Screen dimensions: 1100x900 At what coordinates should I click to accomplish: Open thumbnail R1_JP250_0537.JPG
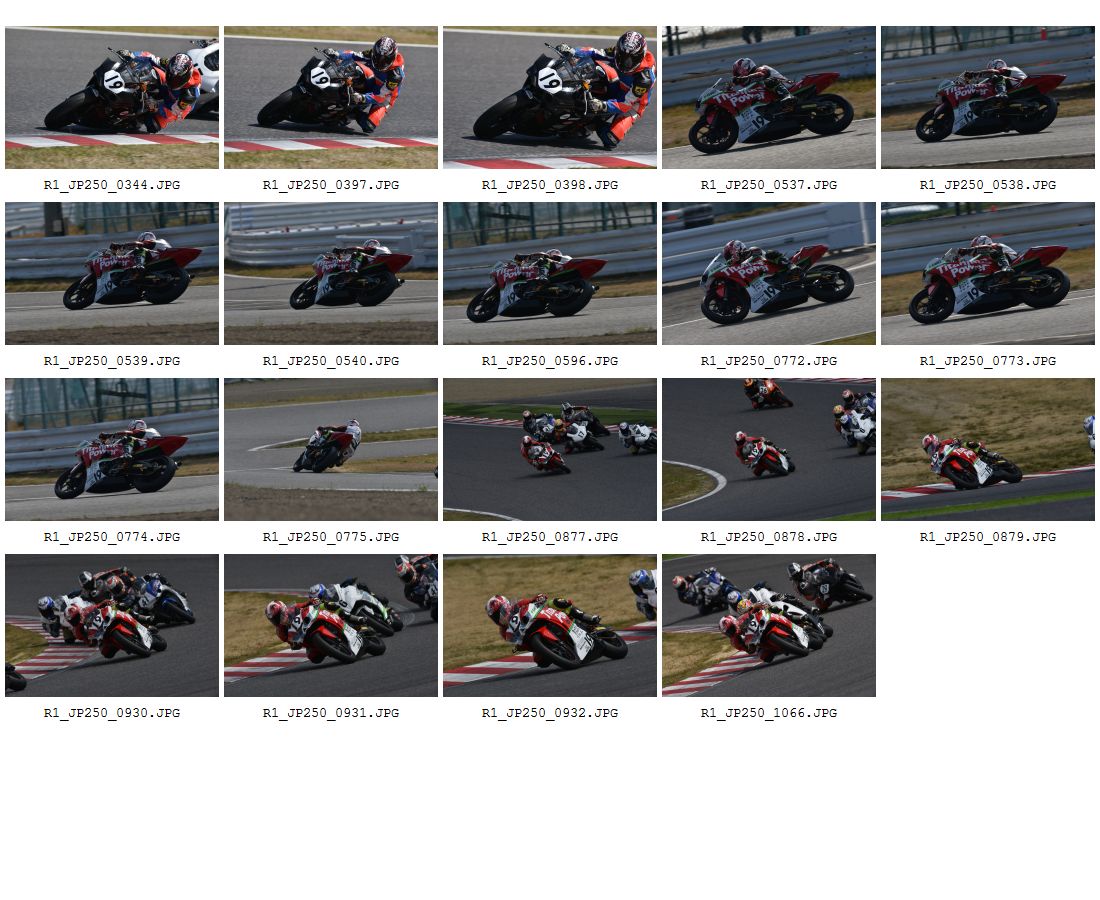769,98
